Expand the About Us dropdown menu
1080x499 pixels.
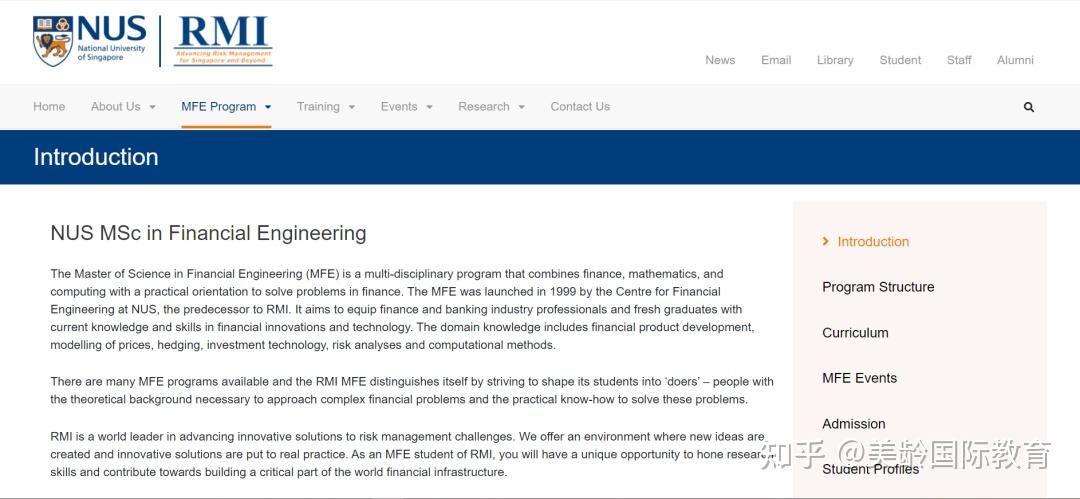(x=123, y=107)
